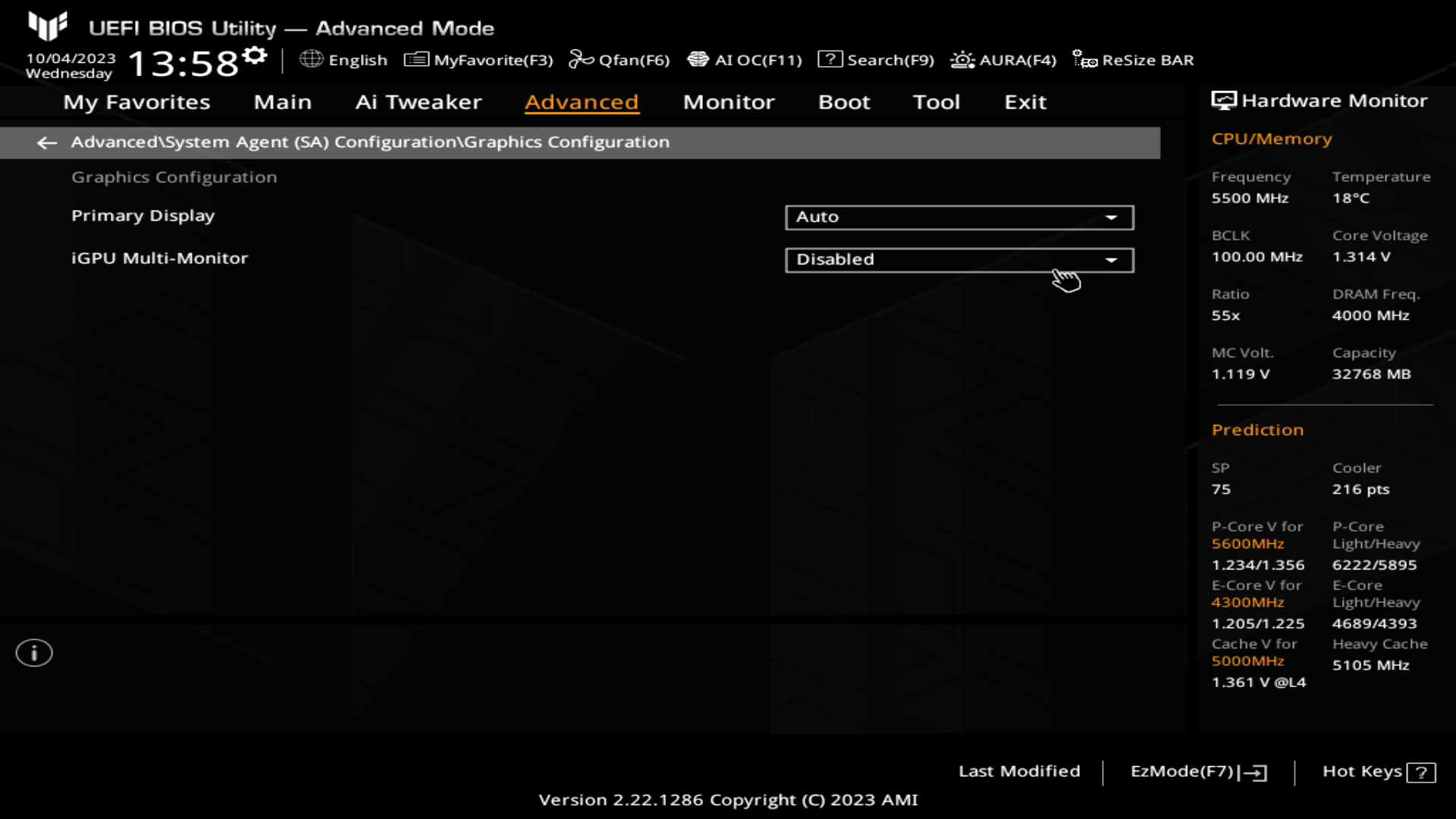The height and width of the screenshot is (819, 1456).
Task: Click the date 10/04/2023
Action: [x=71, y=58]
